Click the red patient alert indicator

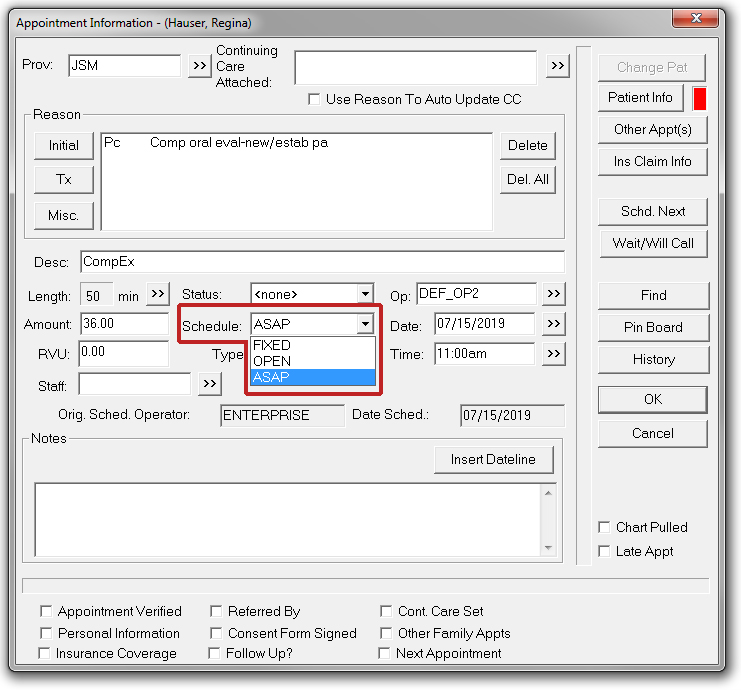tap(700, 98)
